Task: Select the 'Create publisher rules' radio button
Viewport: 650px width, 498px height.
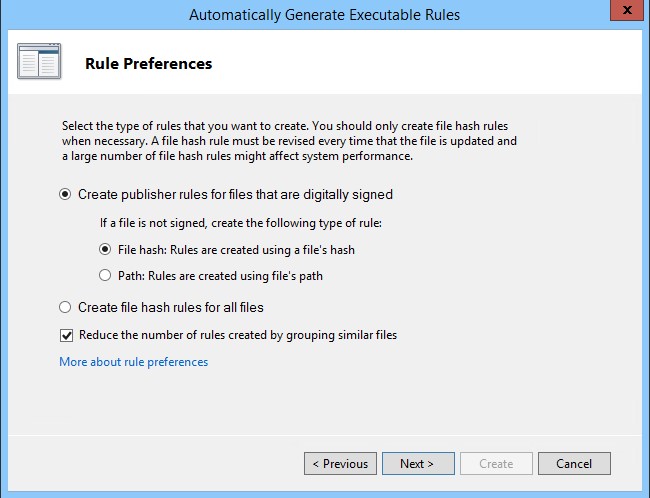Action: (66, 194)
